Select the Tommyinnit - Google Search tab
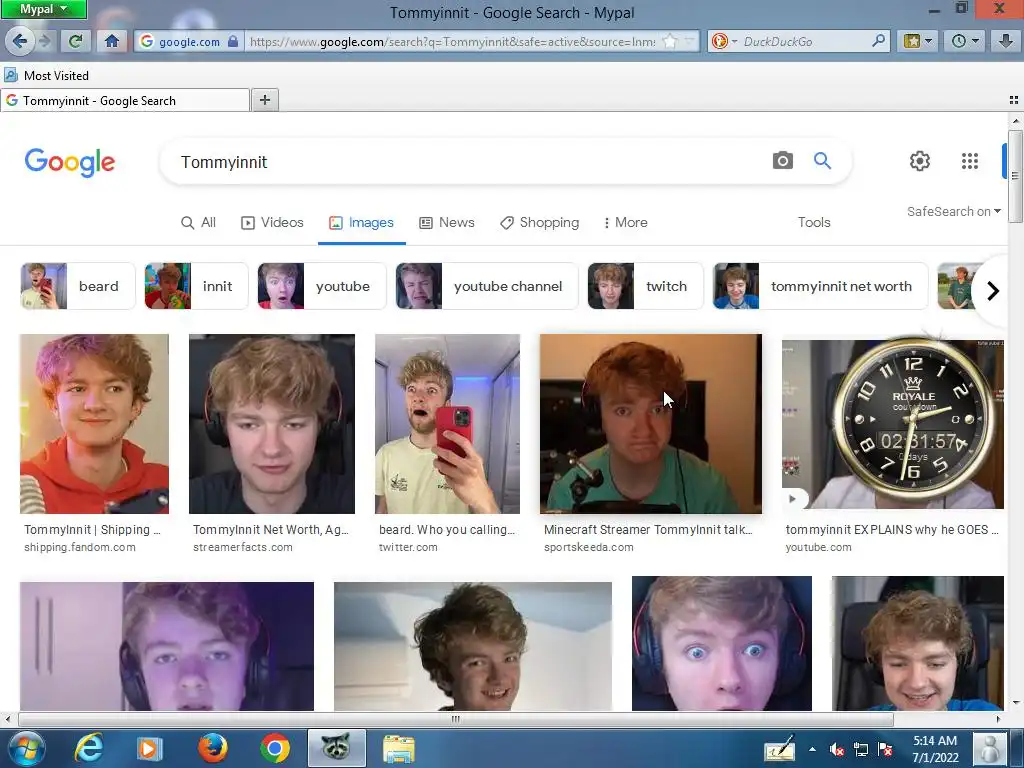This screenshot has width=1024, height=768. (124, 101)
